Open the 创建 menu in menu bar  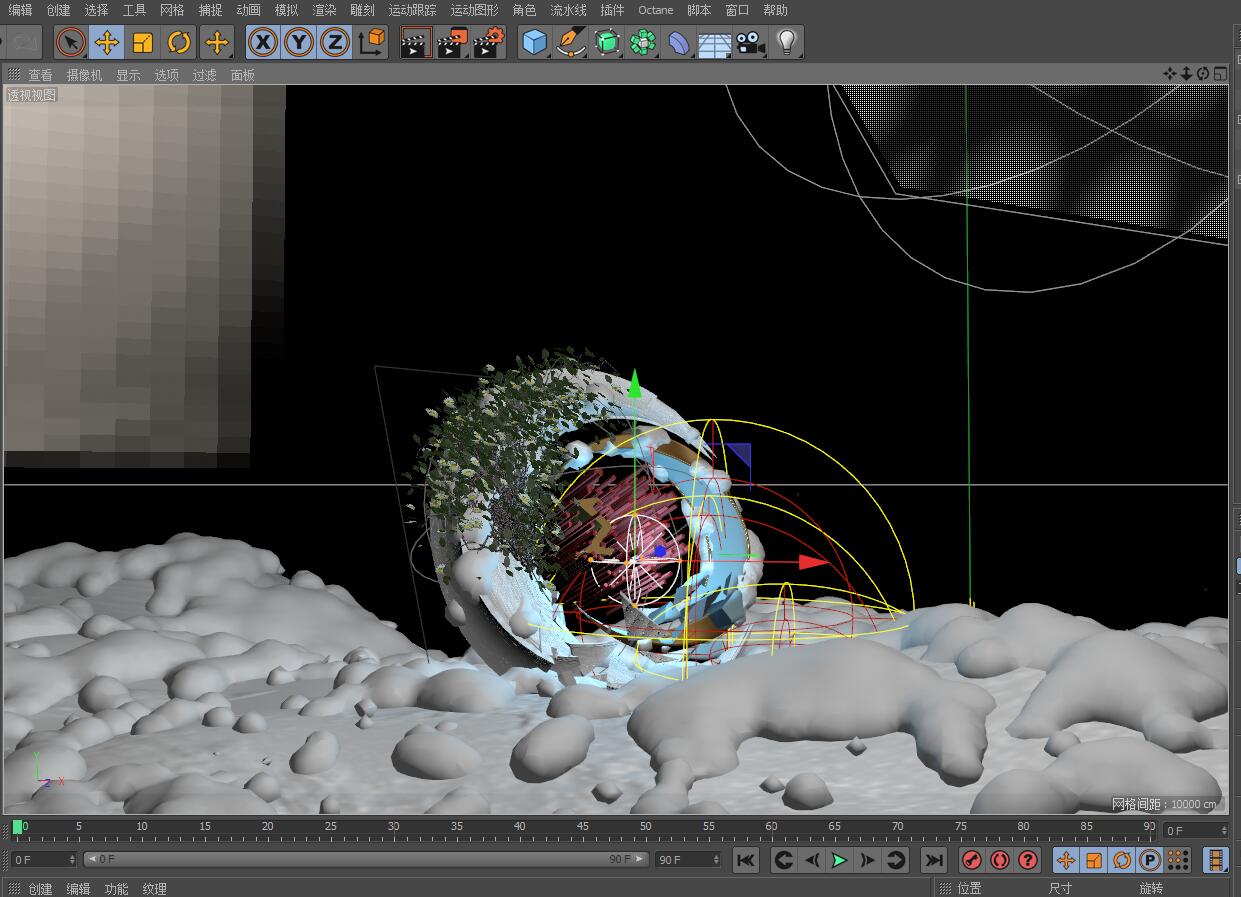pyautogui.click(x=58, y=10)
